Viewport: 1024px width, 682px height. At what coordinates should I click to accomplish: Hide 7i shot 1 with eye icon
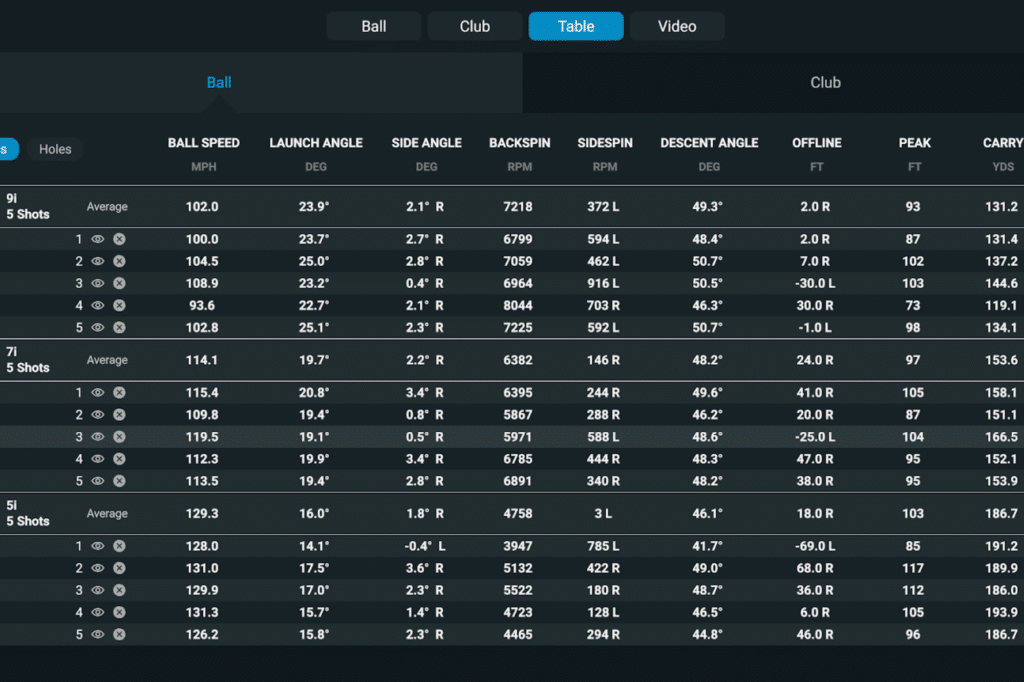tap(98, 393)
